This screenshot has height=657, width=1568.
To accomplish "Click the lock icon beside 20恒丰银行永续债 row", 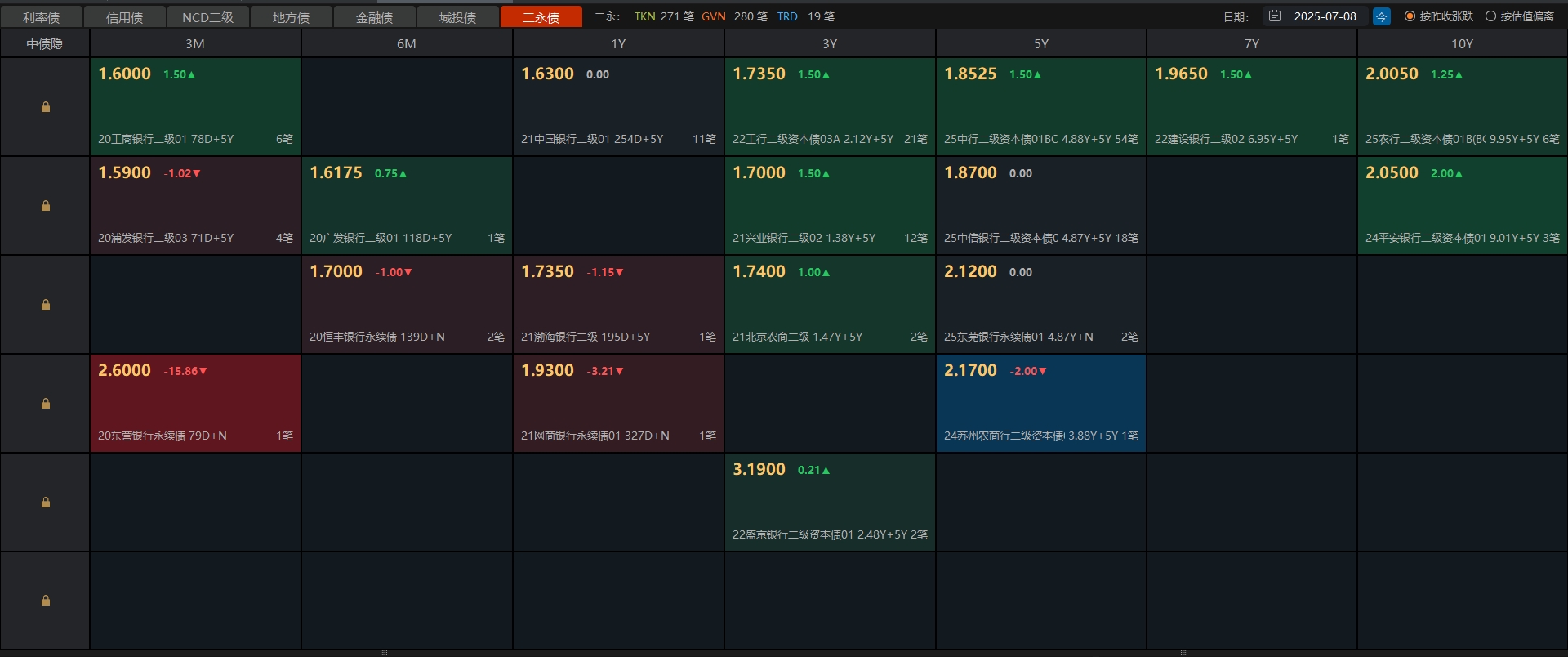I will (46, 305).
